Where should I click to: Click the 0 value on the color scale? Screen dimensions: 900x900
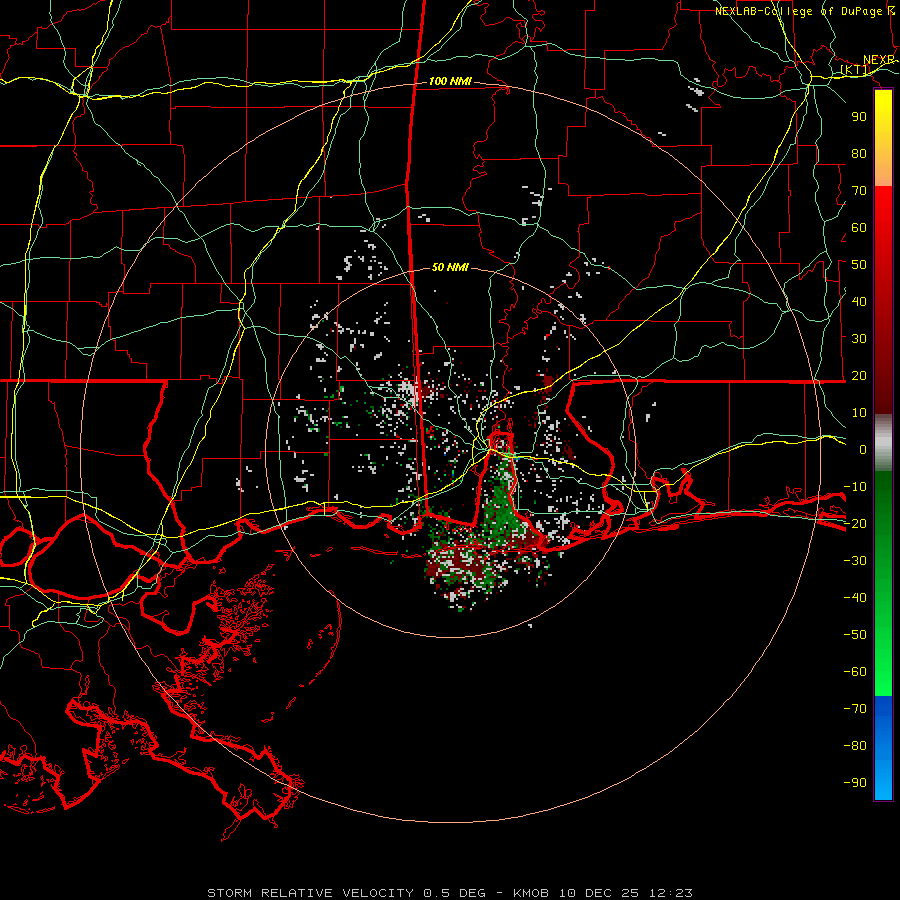[x=863, y=450]
